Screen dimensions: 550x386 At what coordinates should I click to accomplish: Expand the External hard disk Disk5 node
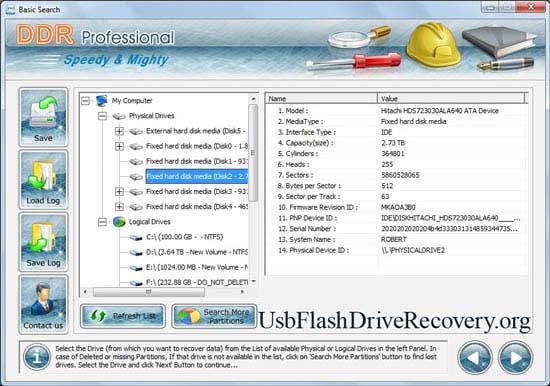pos(119,131)
